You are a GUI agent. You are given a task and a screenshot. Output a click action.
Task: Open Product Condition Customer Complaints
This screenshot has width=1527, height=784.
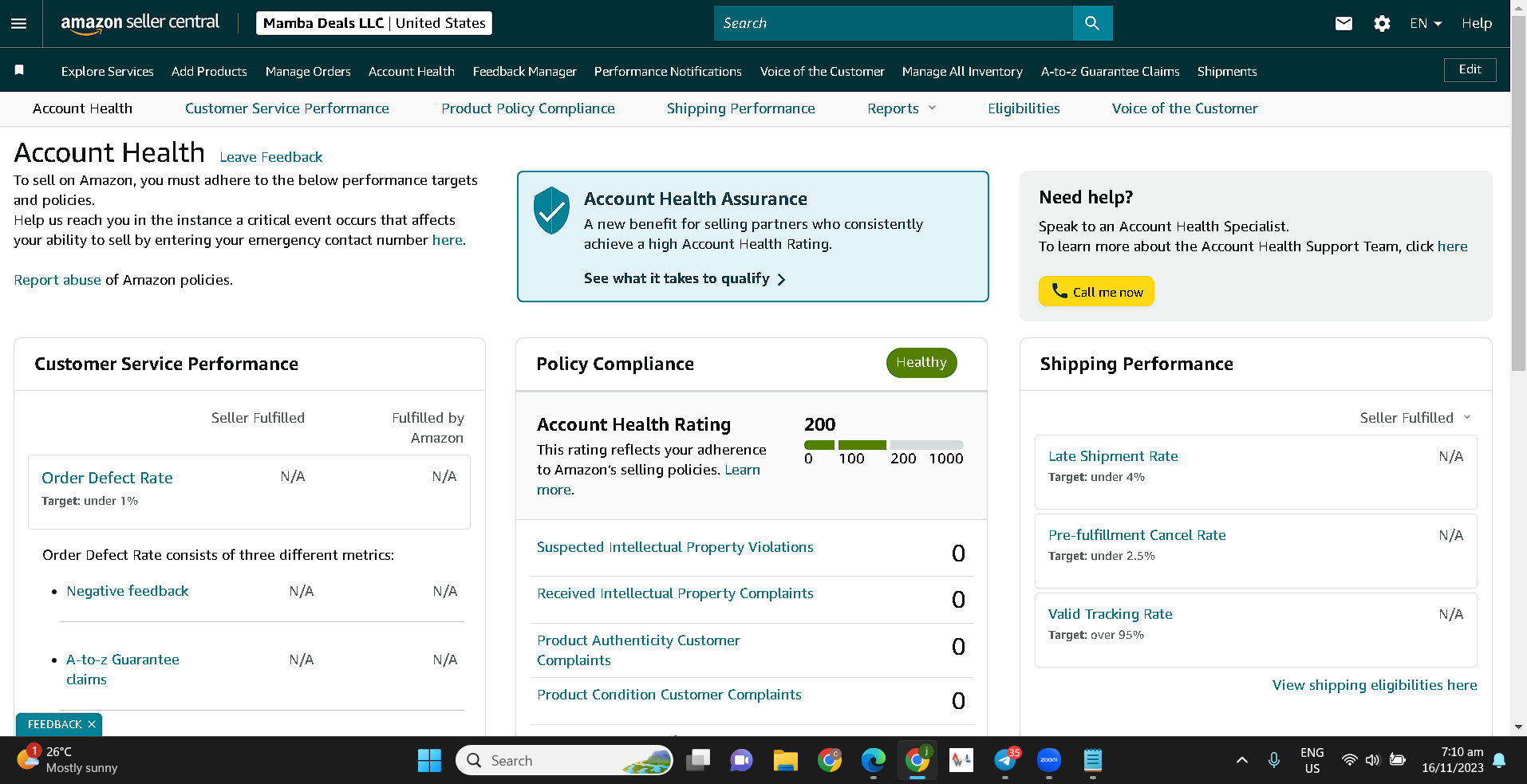[669, 695]
